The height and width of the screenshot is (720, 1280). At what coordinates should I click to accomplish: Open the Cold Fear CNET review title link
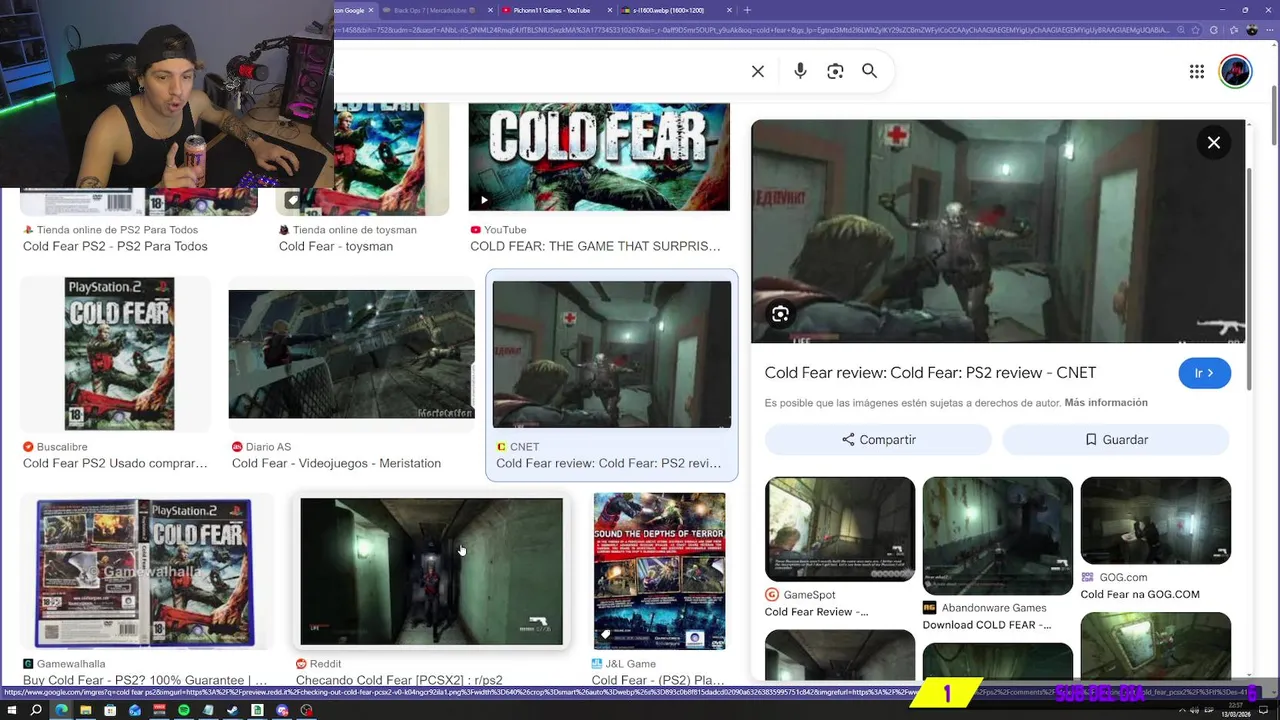click(x=930, y=372)
